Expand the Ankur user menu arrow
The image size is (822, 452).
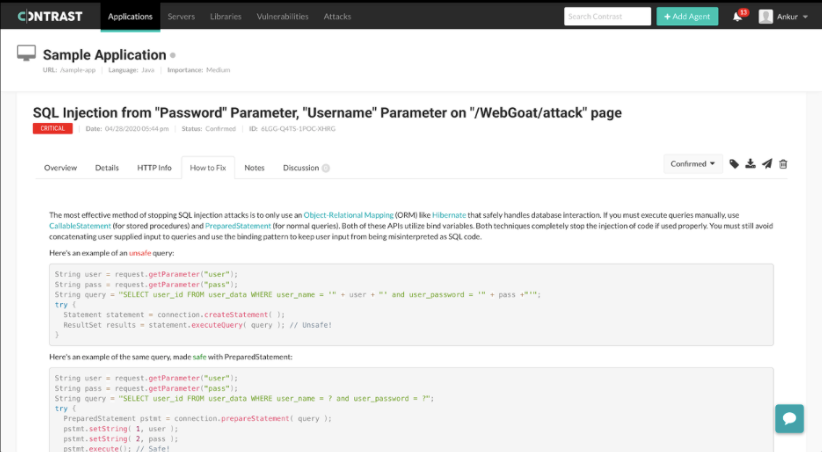tap(805, 17)
